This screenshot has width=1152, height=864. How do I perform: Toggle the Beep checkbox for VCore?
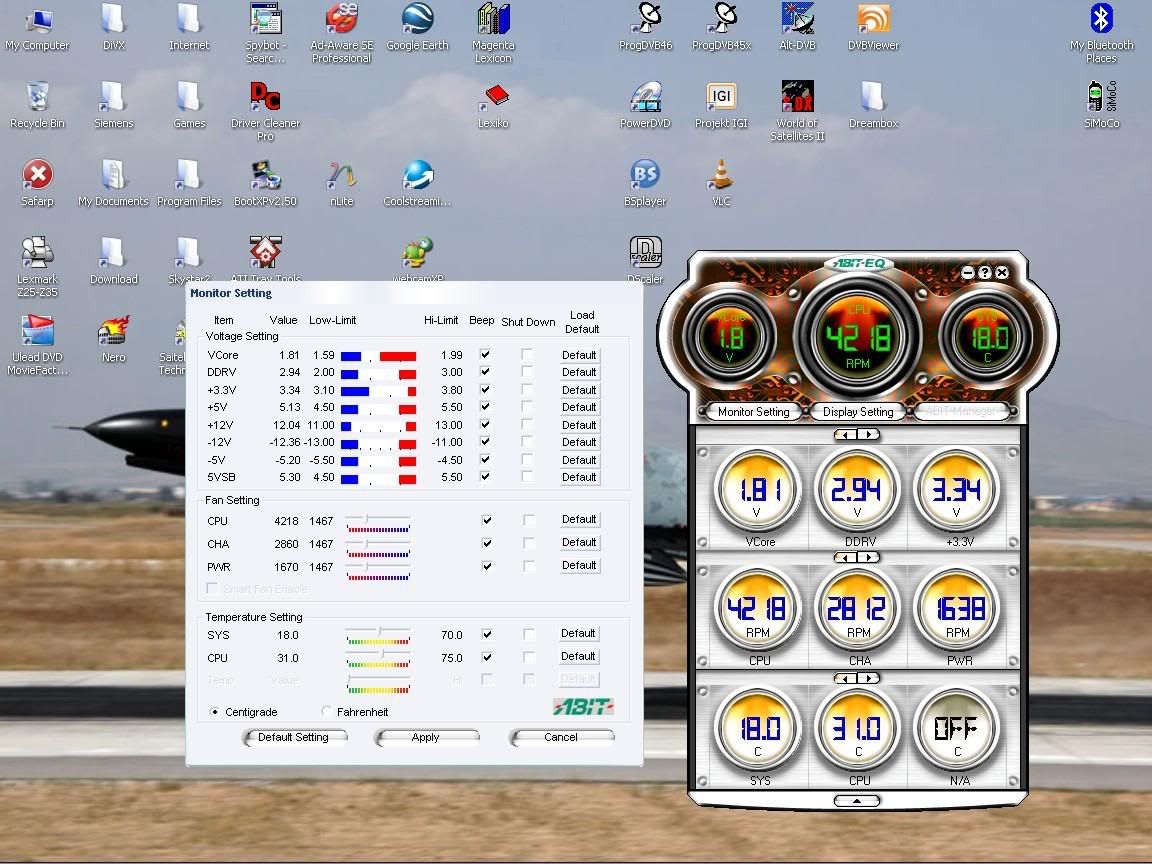click(486, 355)
